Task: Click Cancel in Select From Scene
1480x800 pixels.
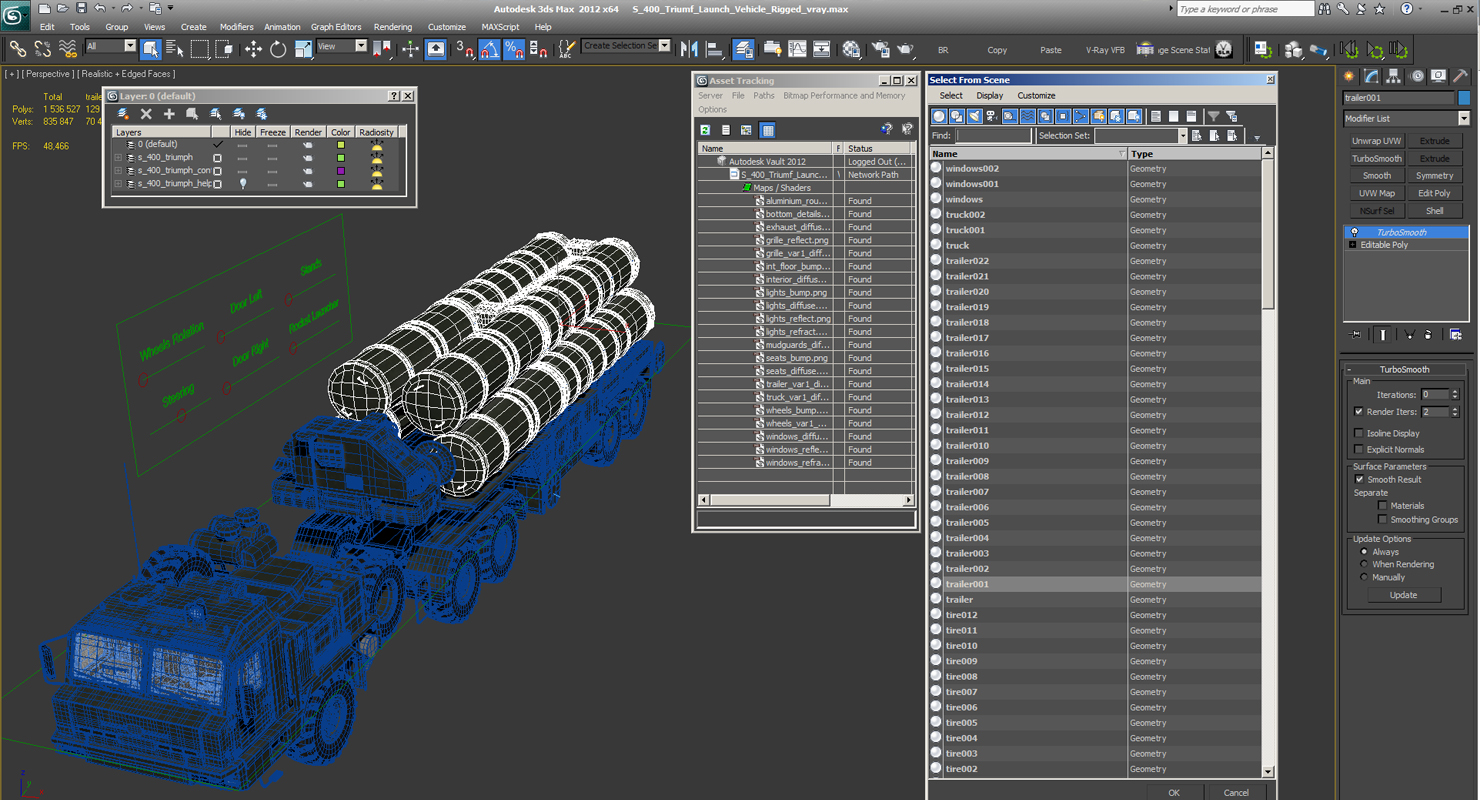Action: 1236,792
